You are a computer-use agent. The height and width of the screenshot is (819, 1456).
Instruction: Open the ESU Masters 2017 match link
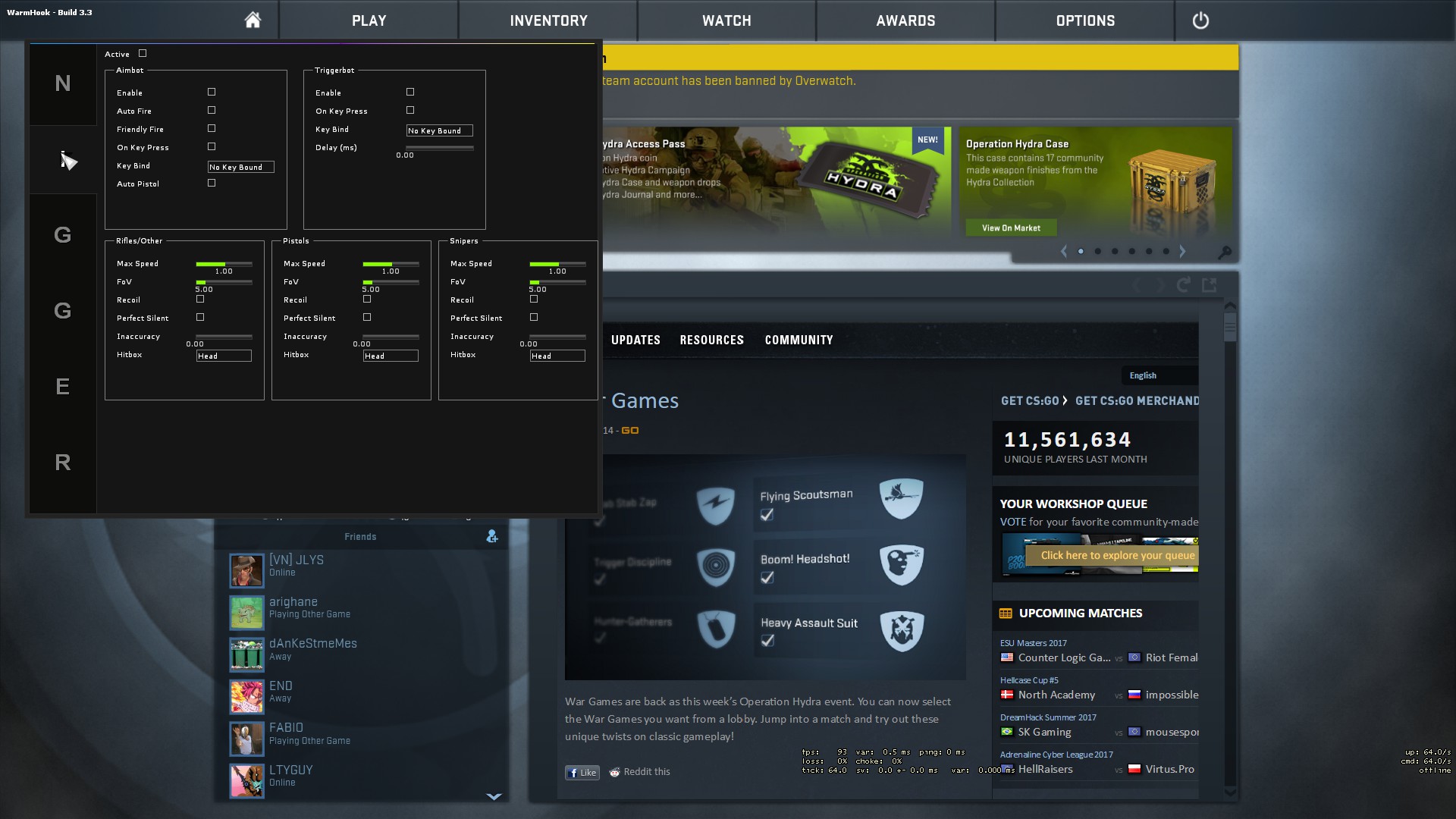pos(1033,643)
